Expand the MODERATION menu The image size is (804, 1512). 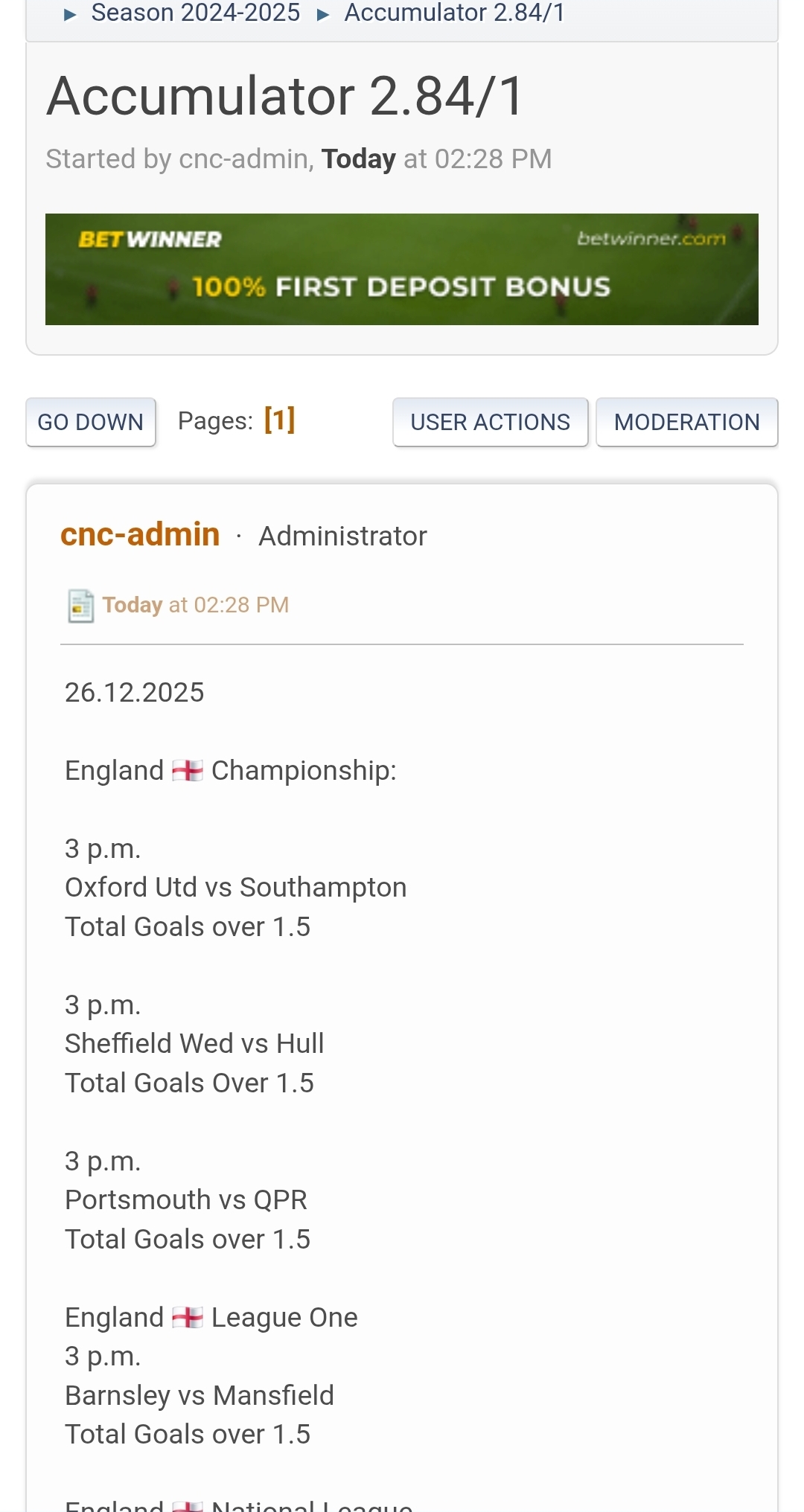[x=686, y=422]
